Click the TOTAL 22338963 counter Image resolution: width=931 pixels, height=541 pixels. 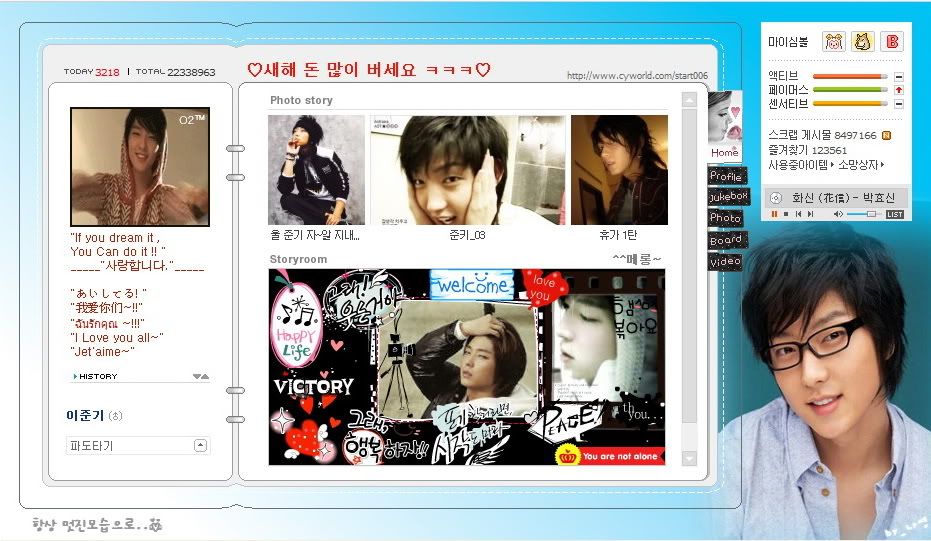[x=176, y=72]
